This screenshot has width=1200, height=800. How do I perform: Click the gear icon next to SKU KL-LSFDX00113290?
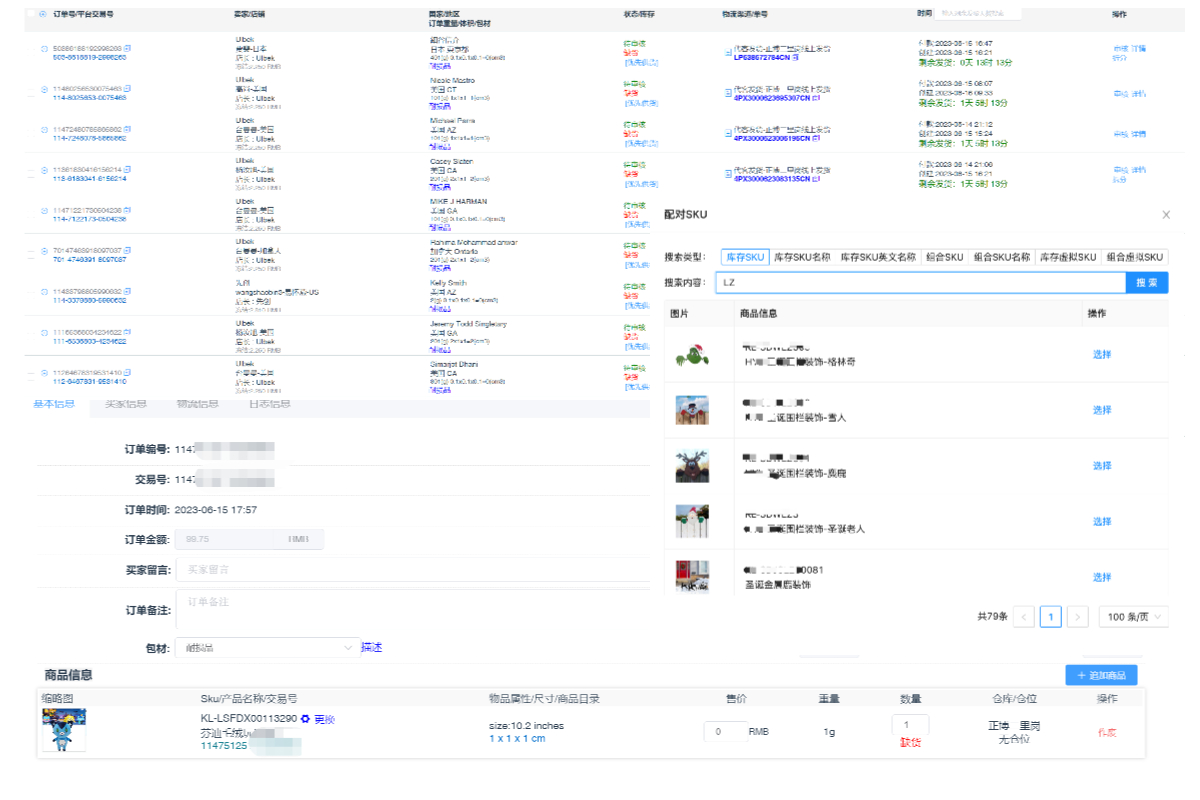[x=305, y=719]
